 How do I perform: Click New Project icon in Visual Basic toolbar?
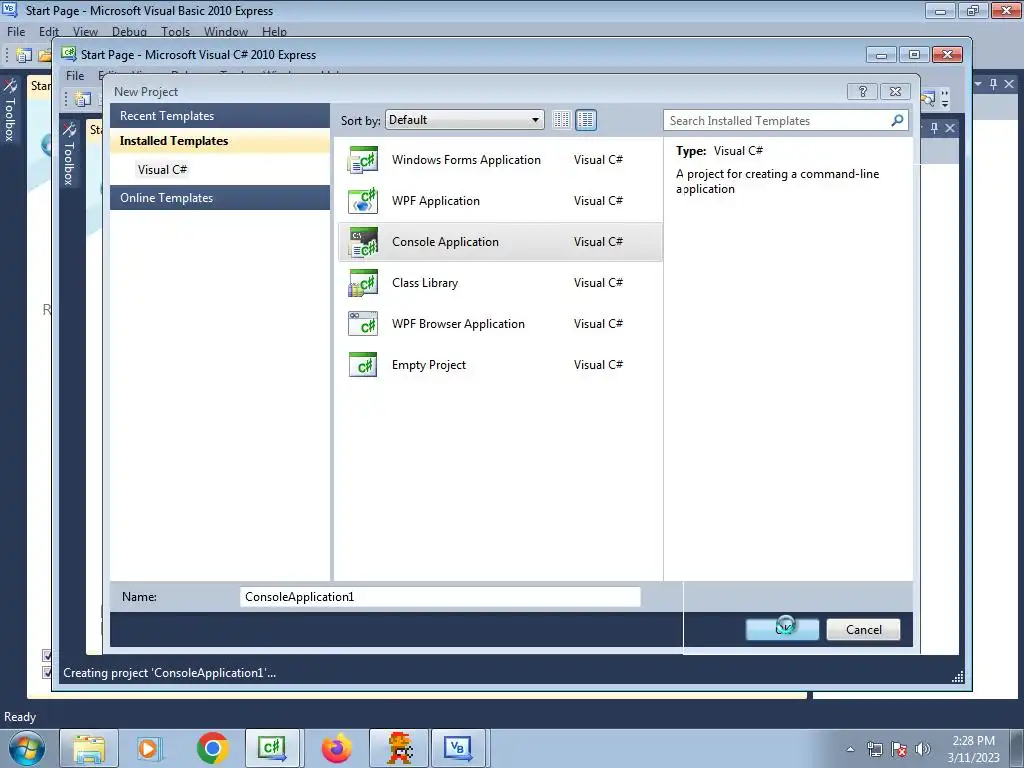(24, 56)
